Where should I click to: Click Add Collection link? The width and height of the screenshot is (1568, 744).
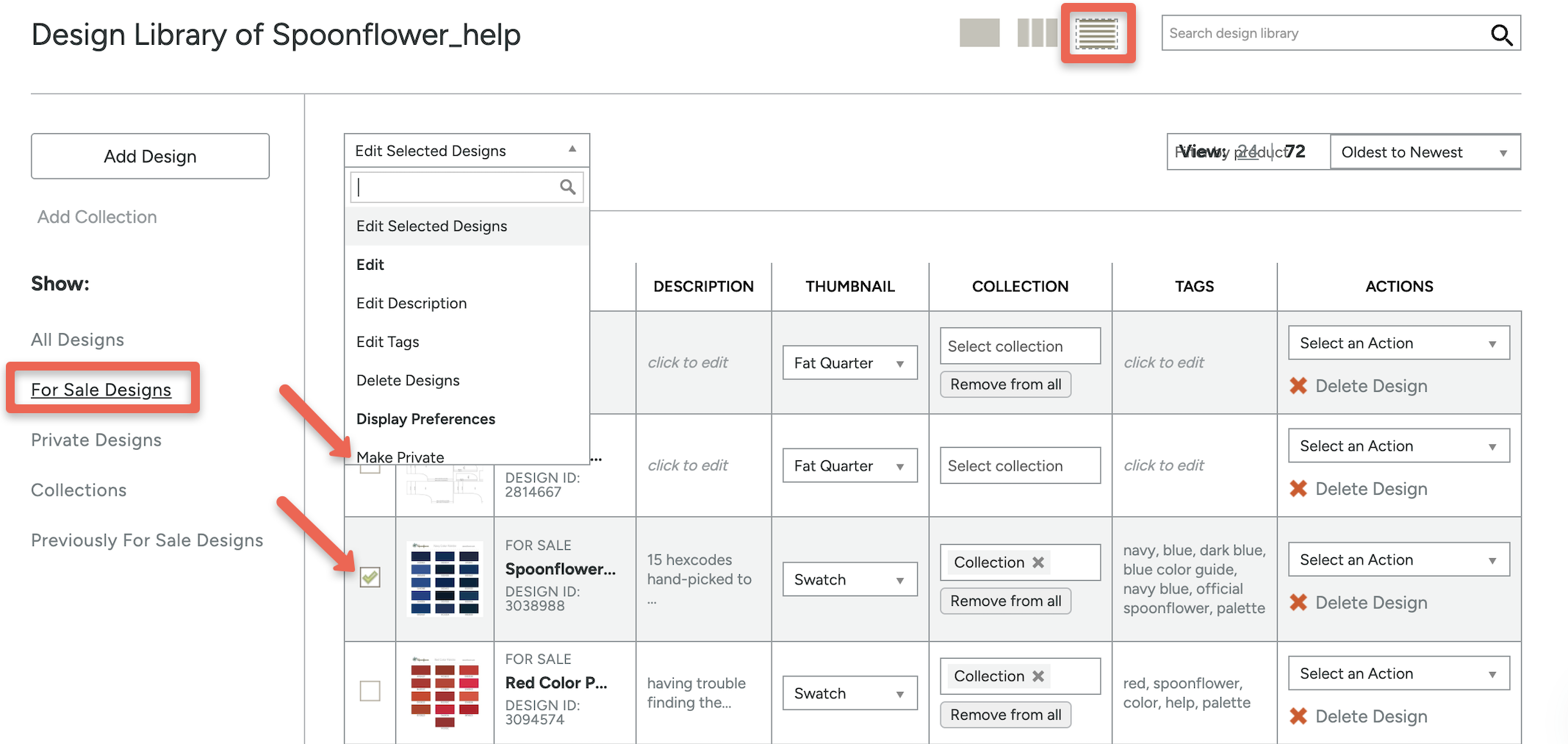tap(97, 217)
